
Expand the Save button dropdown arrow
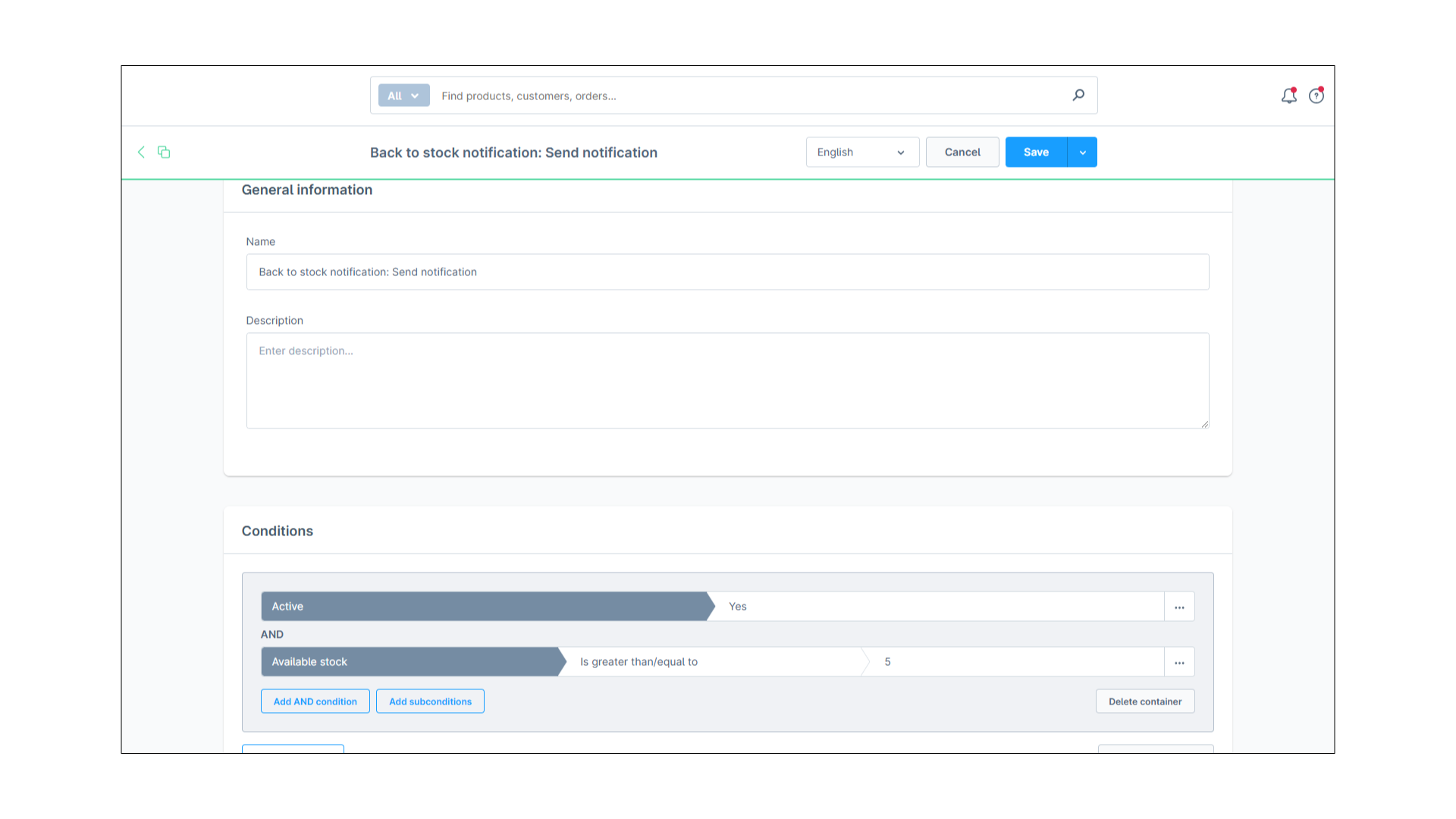pos(1082,152)
